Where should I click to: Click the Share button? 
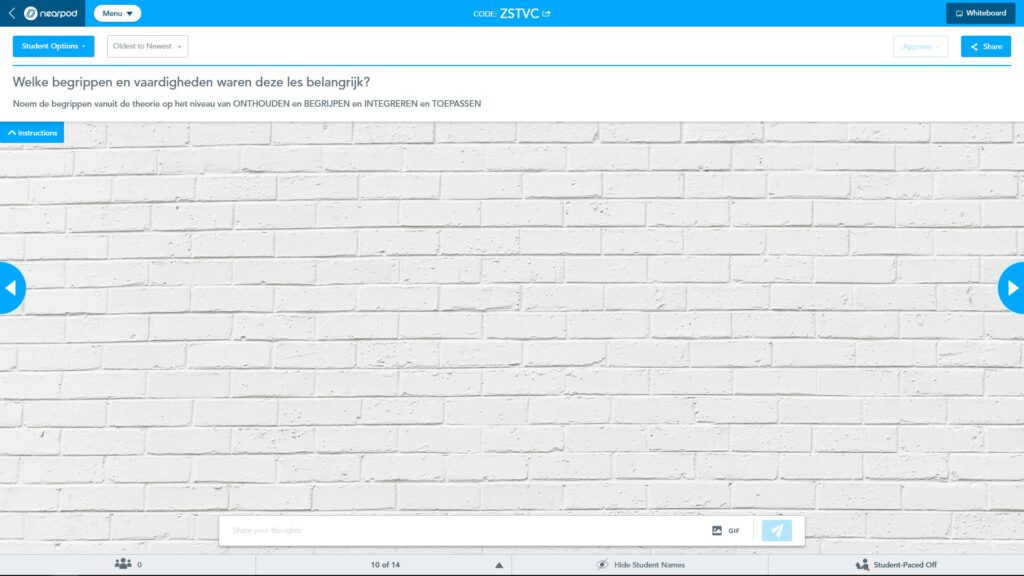coord(985,46)
